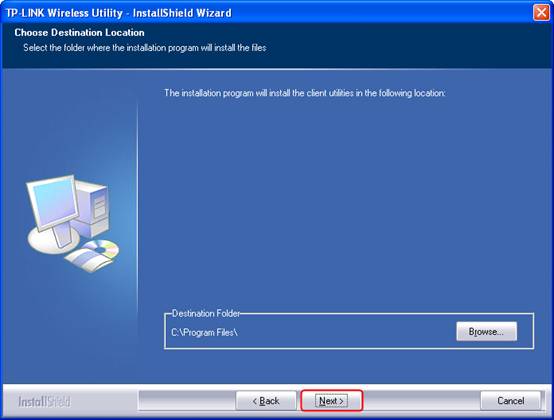
Task: Click empty bar between Next and Cancel
Action: pyautogui.click(x=422, y=401)
